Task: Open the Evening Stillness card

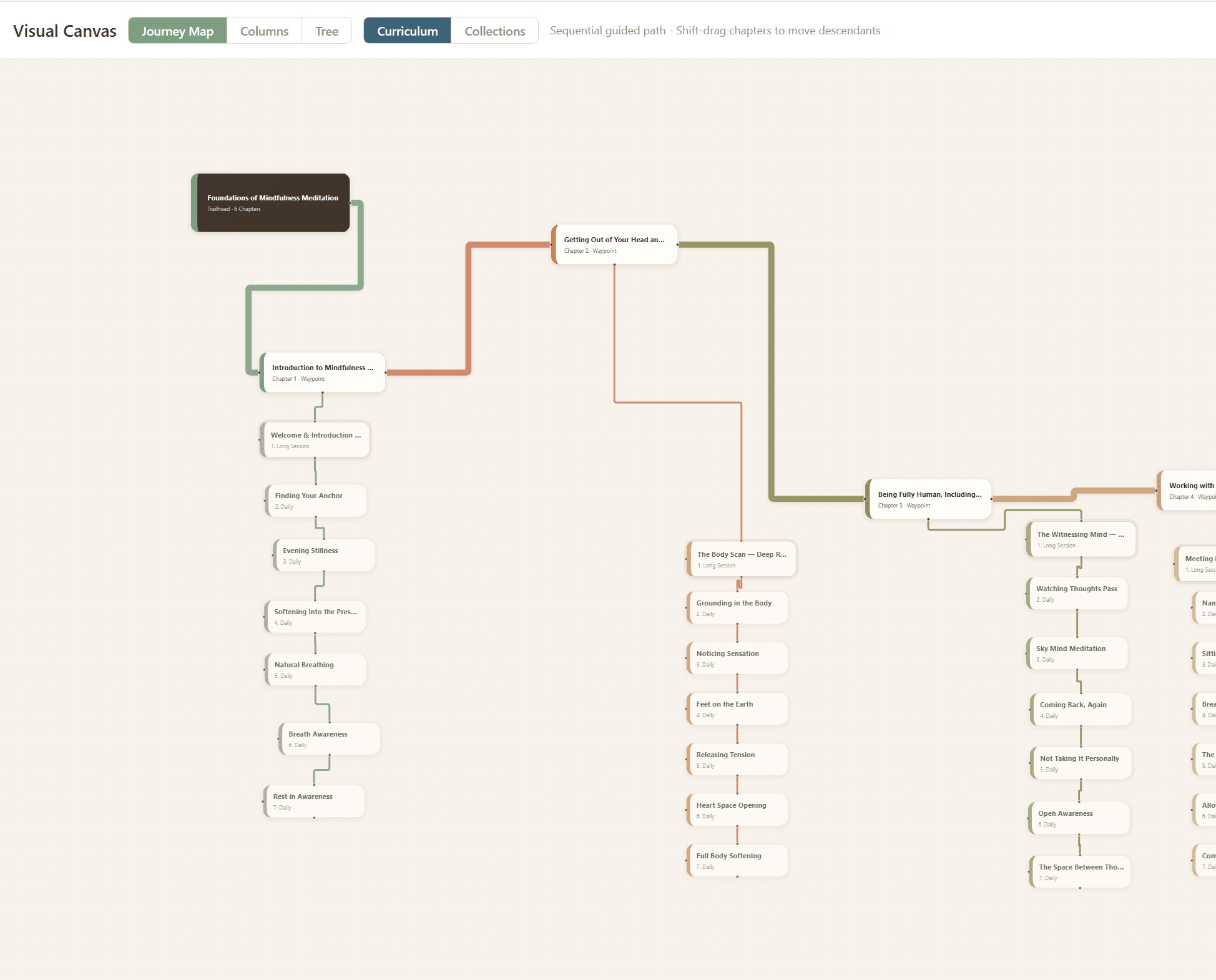Action: [323, 556]
